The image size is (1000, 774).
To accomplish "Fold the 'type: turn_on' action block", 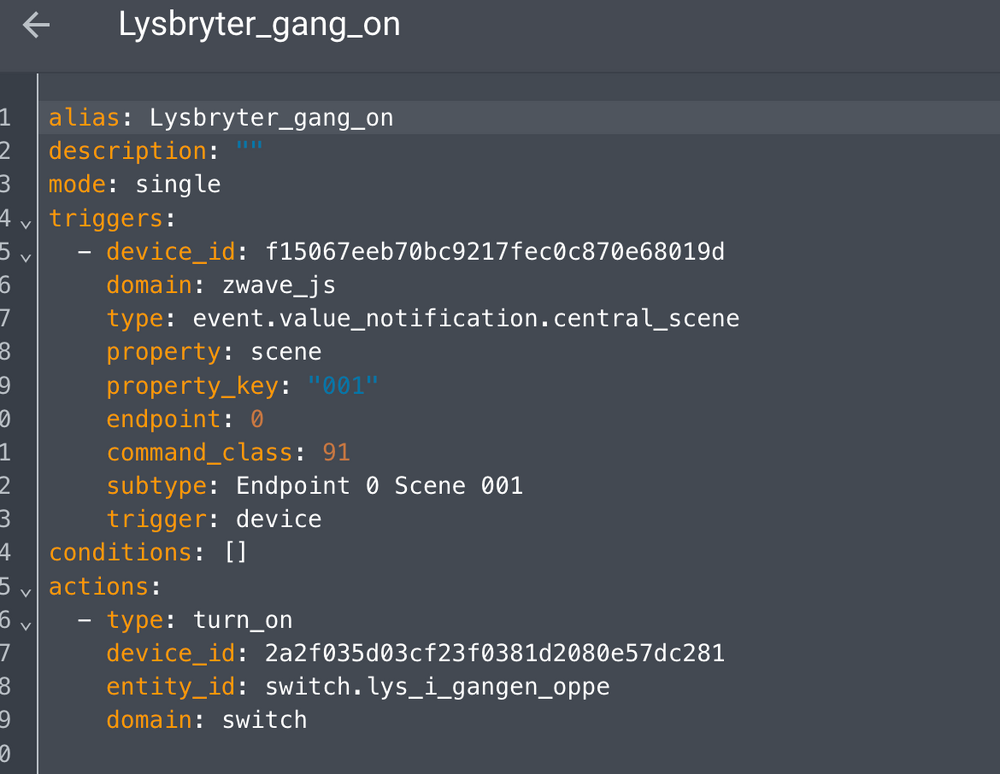I will pyautogui.click(x=26, y=623).
